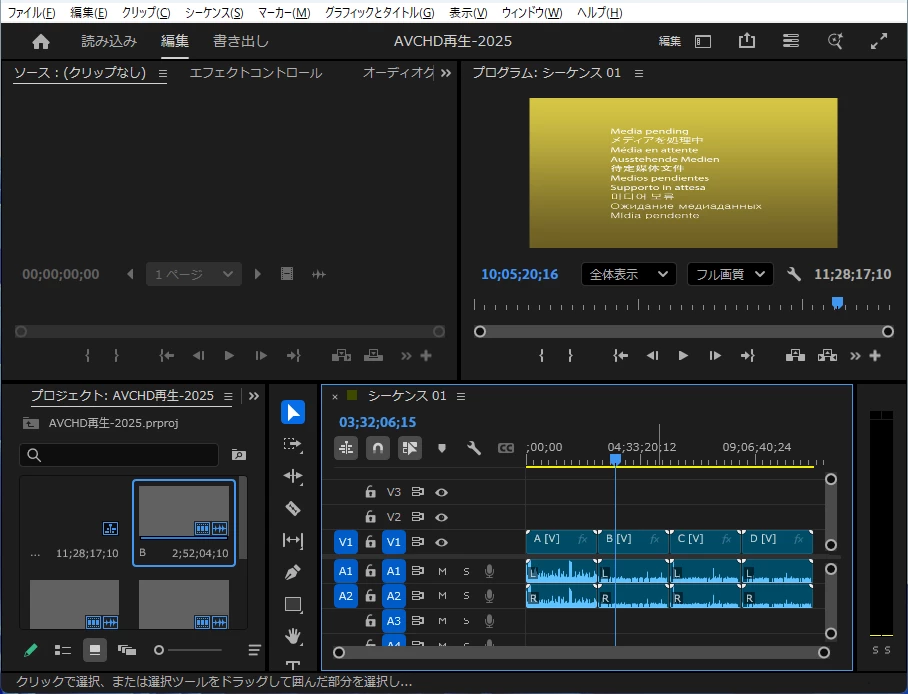Viewport: 908px width, 694px height.
Task: Open the Project panel hamburger menu
Action: coord(228,396)
